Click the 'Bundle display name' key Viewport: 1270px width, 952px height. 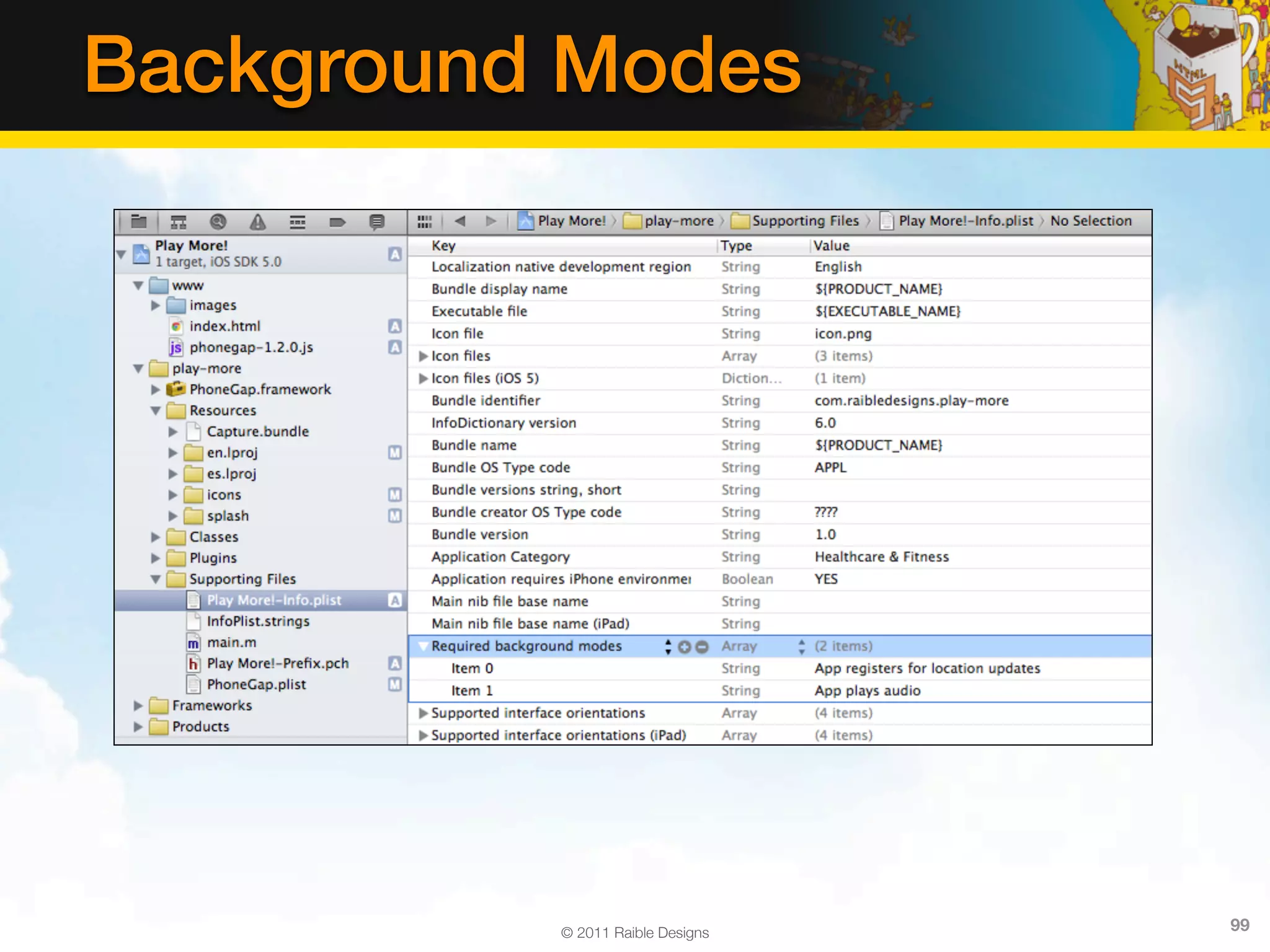coord(499,289)
